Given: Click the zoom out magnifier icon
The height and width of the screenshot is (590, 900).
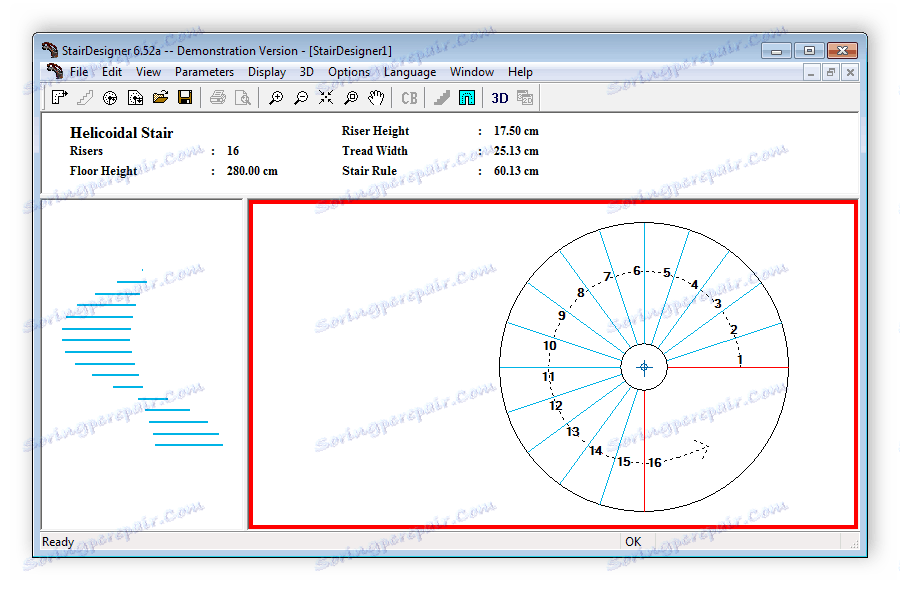Looking at the screenshot, I should [x=300, y=97].
